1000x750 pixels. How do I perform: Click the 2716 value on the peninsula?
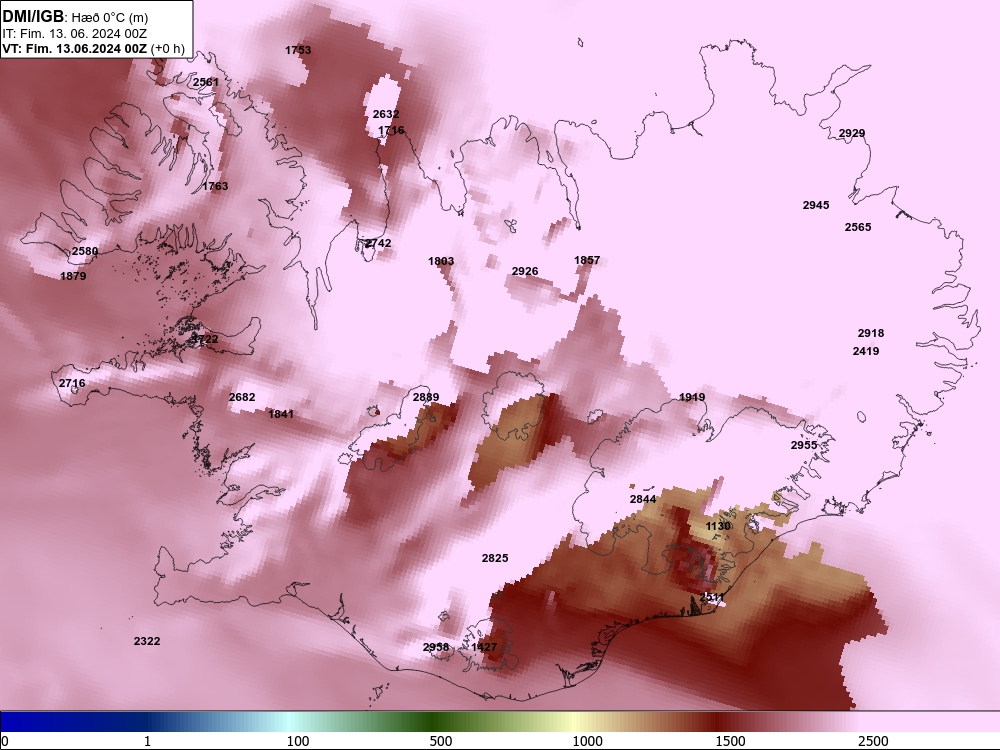click(x=71, y=383)
